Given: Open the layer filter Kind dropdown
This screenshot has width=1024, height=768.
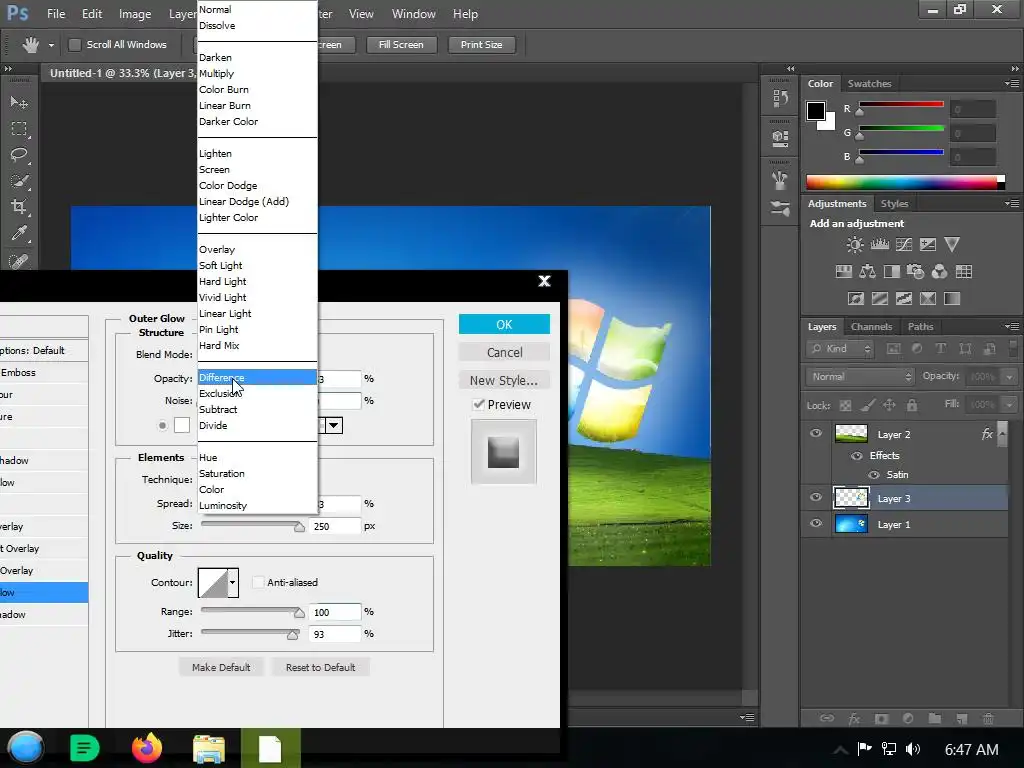Looking at the screenshot, I should click(840, 349).
